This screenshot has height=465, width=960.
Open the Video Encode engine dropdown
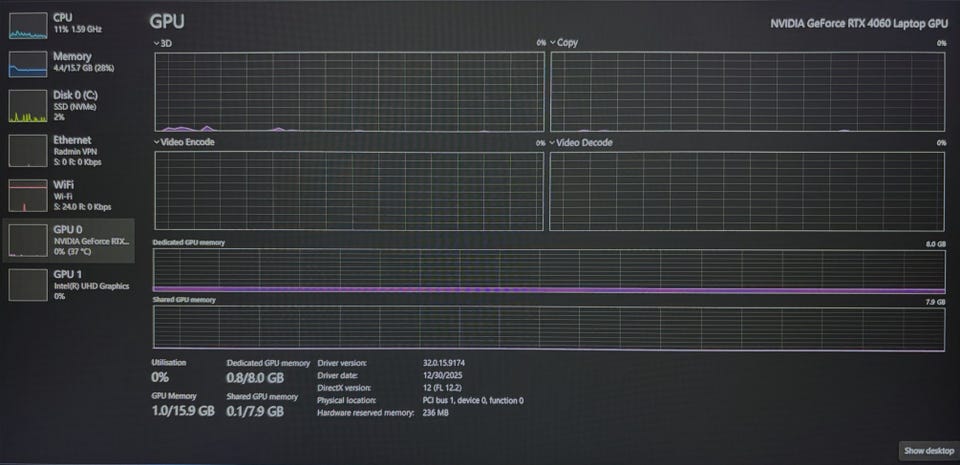click(x=156, y=142)
